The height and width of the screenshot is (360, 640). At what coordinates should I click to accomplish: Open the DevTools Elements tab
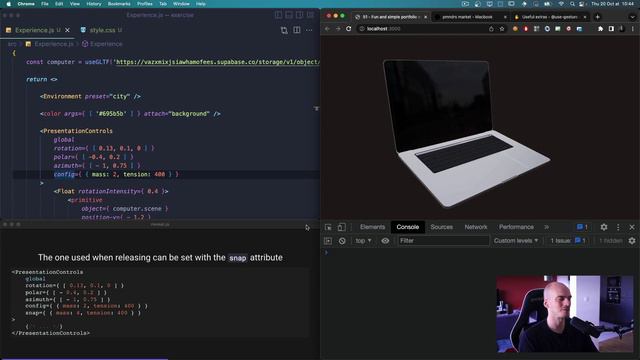(372, 227)
